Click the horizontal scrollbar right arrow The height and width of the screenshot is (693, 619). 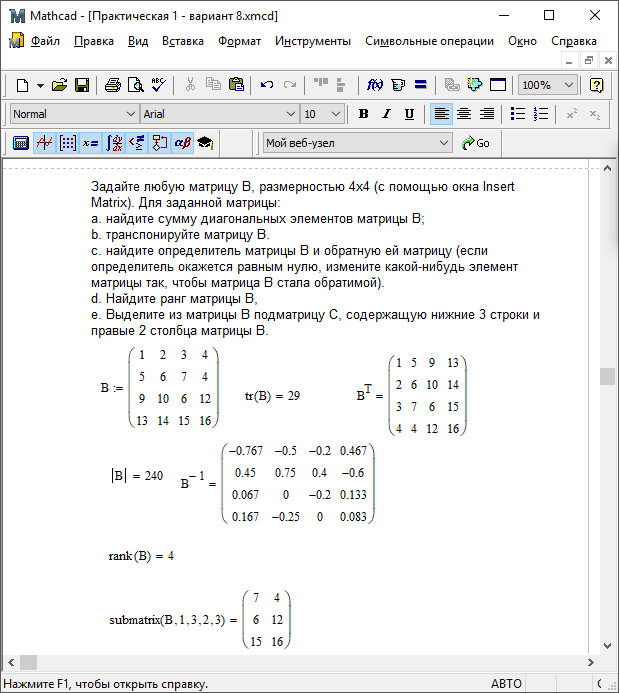(x=591, y=663)
